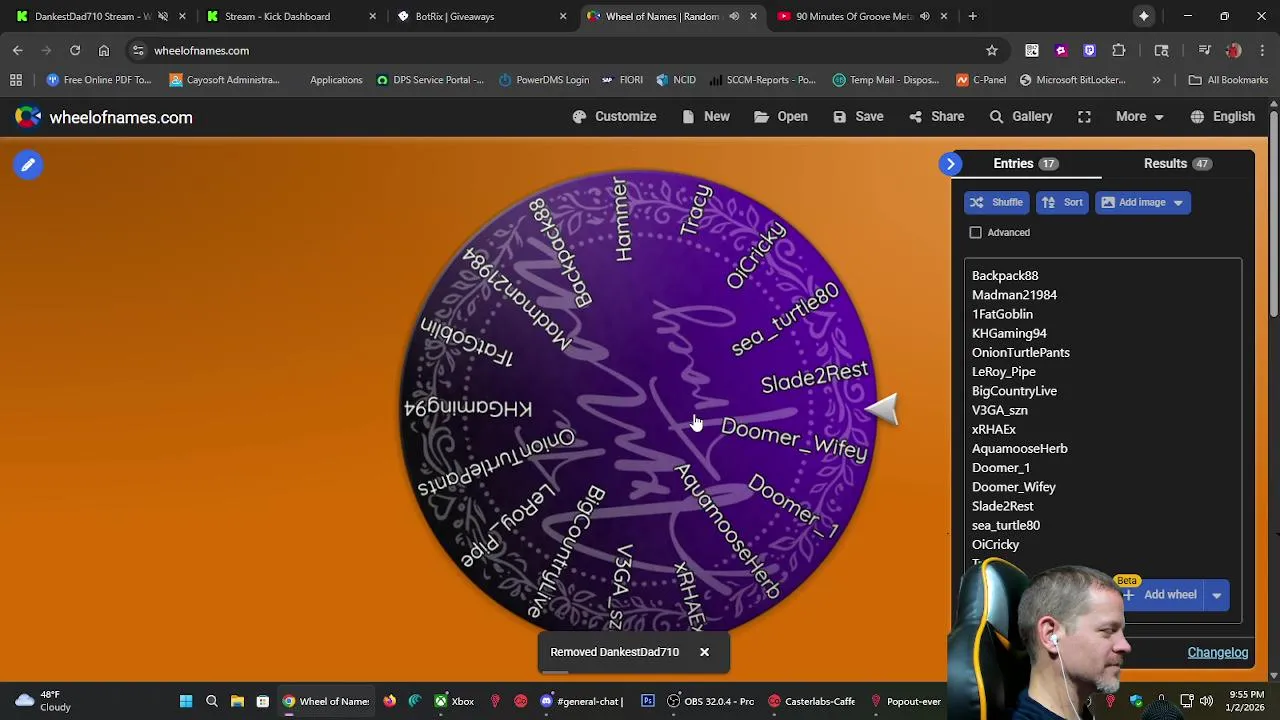Open the Customize menu
This screenshot has height=720, width=1280.
(614, 117)
